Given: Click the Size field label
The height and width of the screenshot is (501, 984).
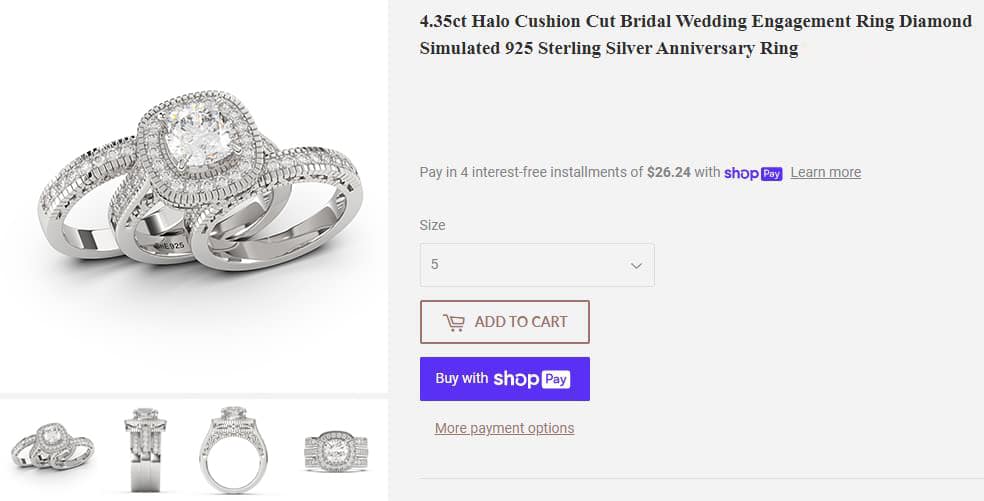Looking at the screenshot, I should [x=432, y=225].
